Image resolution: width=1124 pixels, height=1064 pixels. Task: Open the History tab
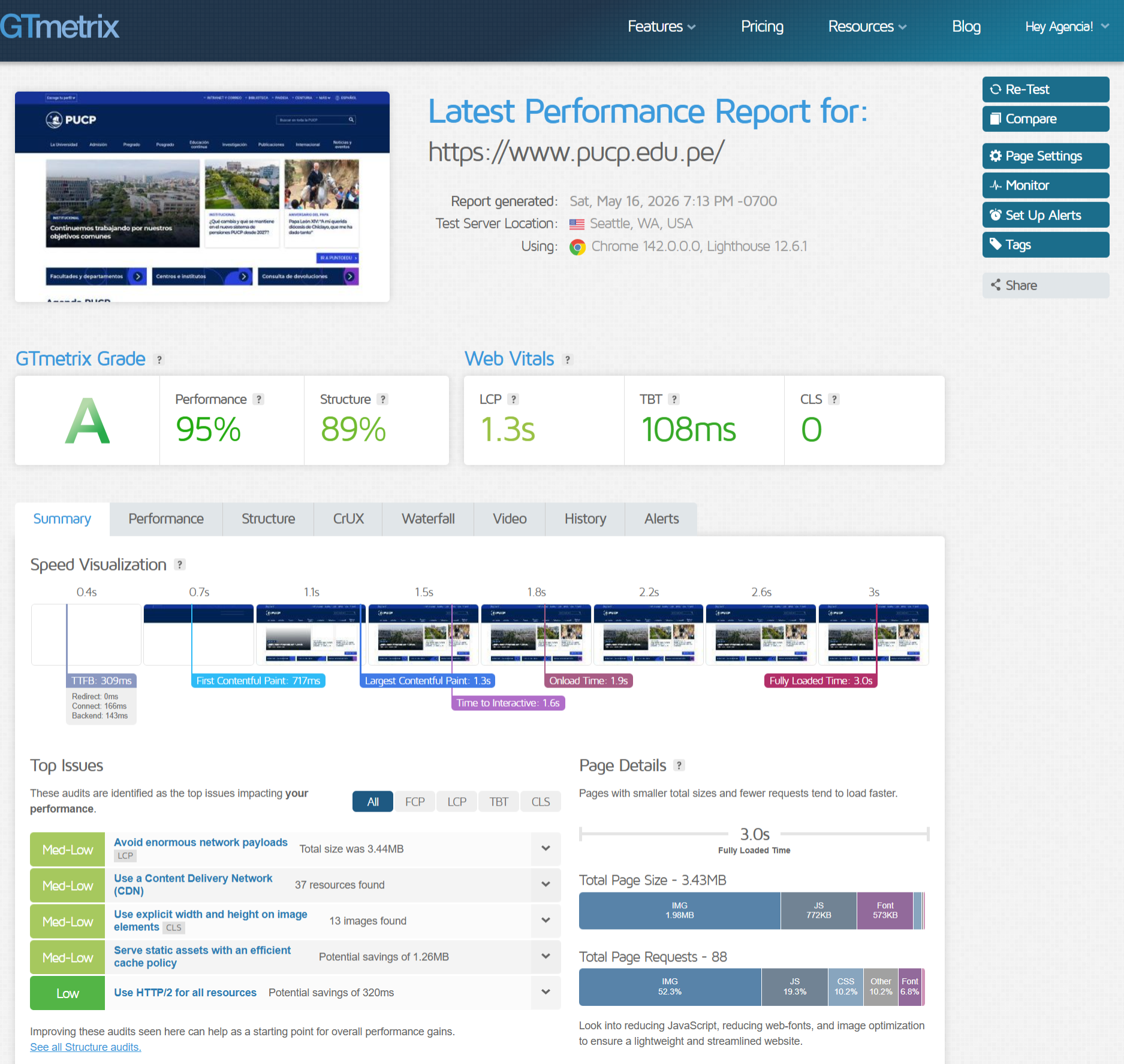click(x=585, y=519)
